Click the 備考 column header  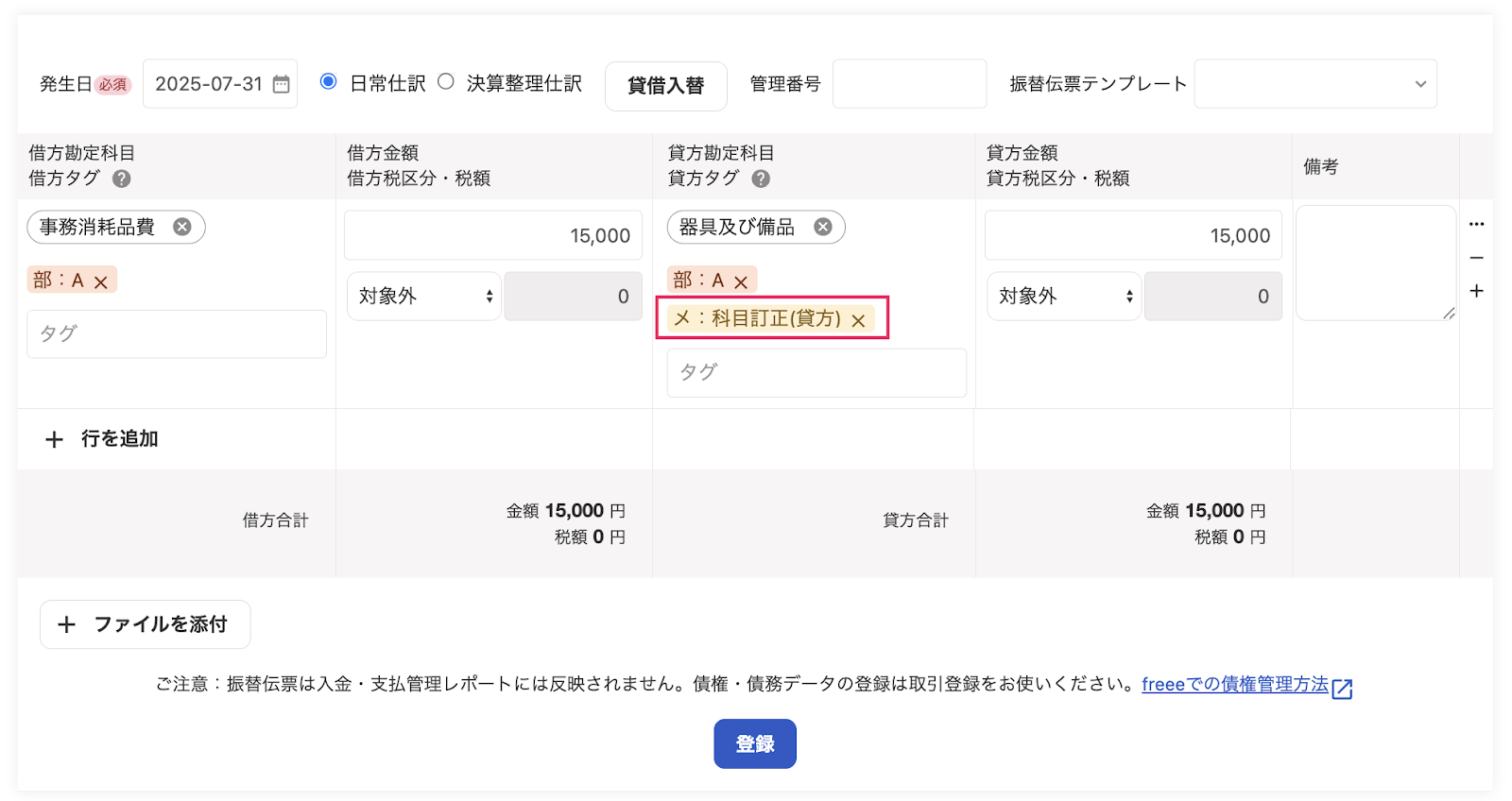(x=1321, y=167)
